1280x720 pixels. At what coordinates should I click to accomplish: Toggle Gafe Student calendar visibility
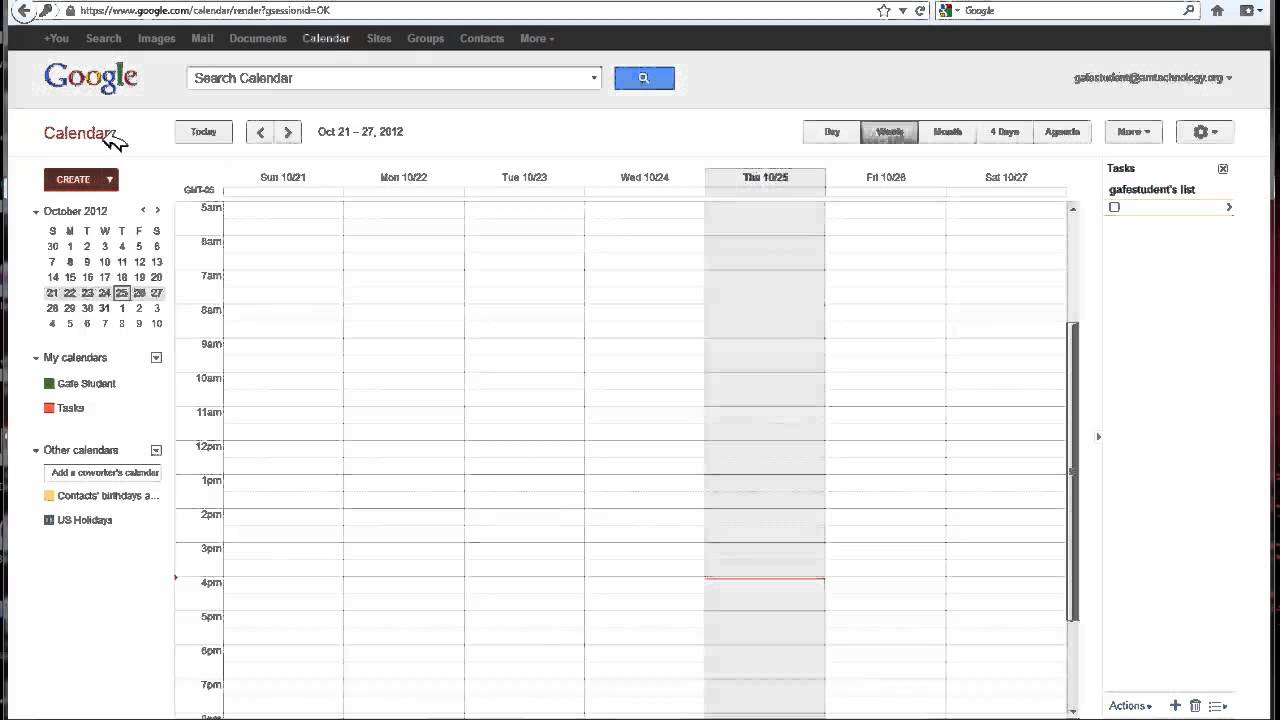49,383
